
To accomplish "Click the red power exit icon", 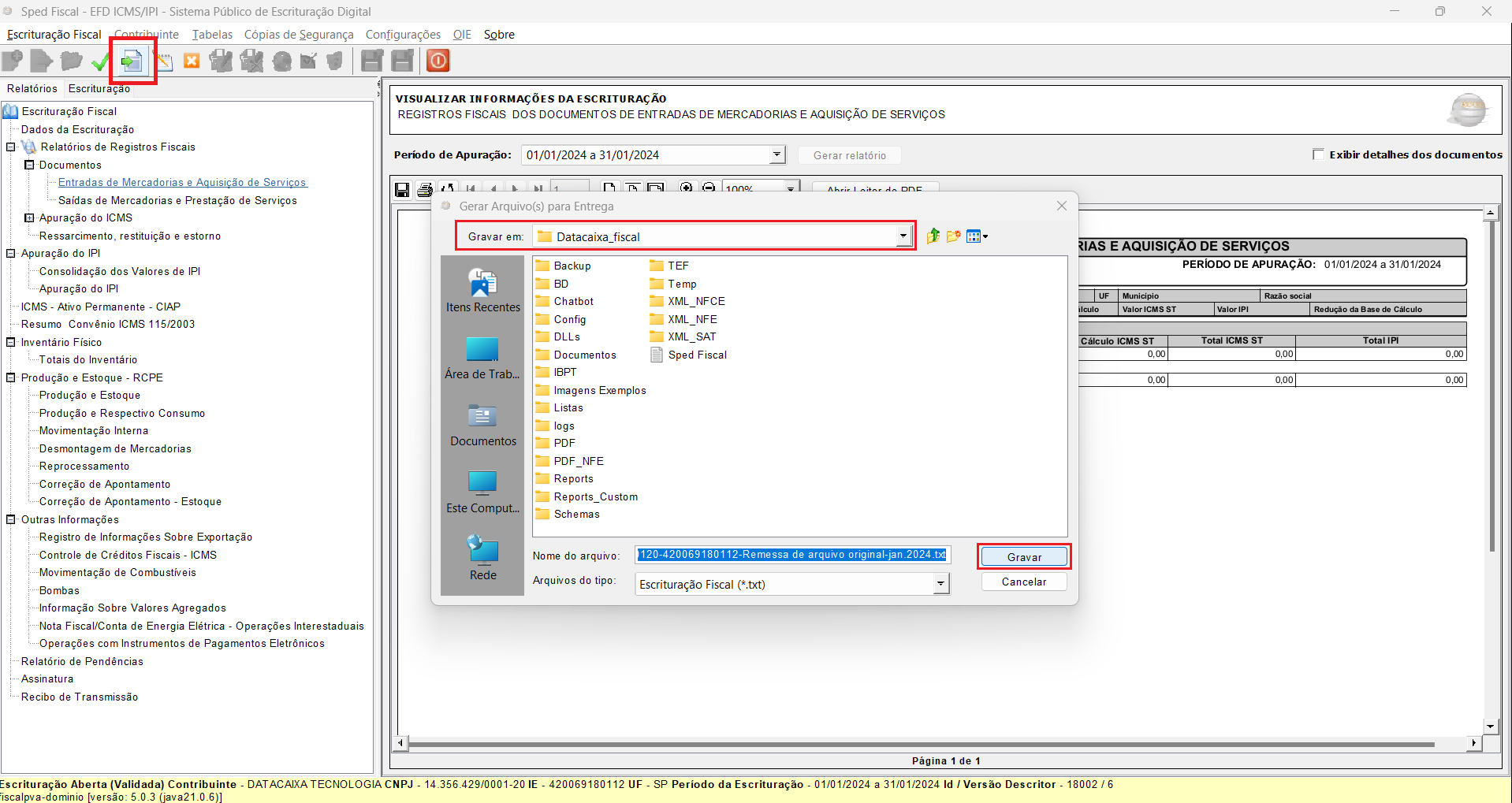I will click(438, 61).
